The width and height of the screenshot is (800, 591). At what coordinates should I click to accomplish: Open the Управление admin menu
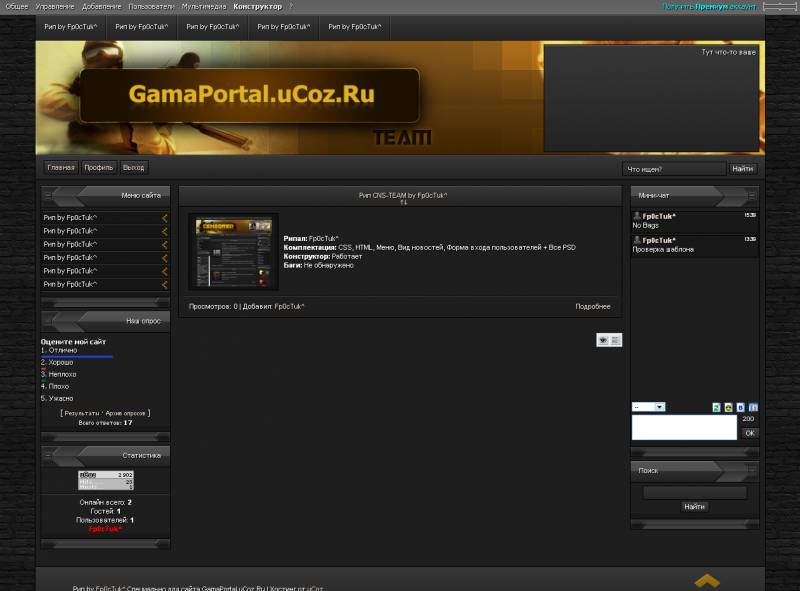pyautogui.click(x=55, y=7)
